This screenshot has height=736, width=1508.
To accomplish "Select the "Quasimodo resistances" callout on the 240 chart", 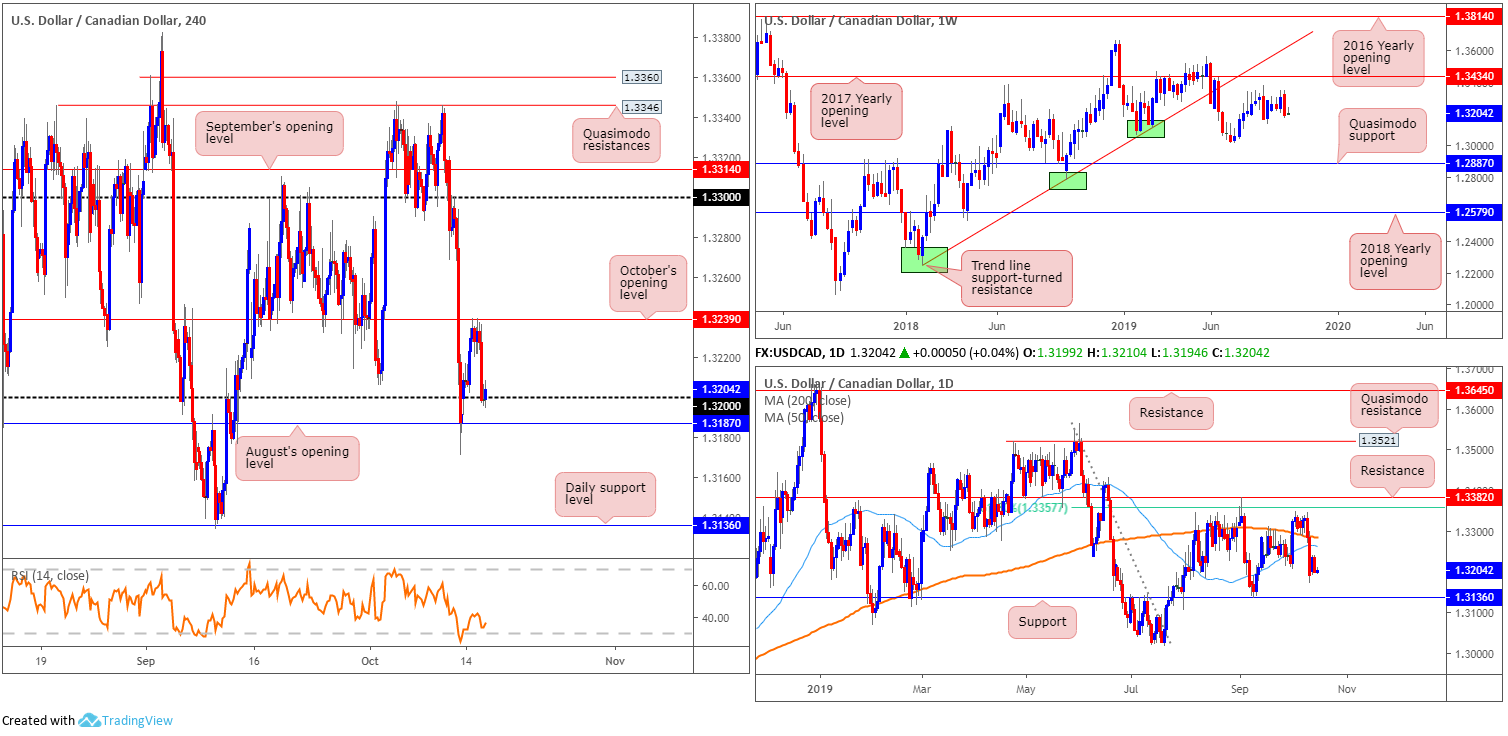I will [x=617, y=136].
